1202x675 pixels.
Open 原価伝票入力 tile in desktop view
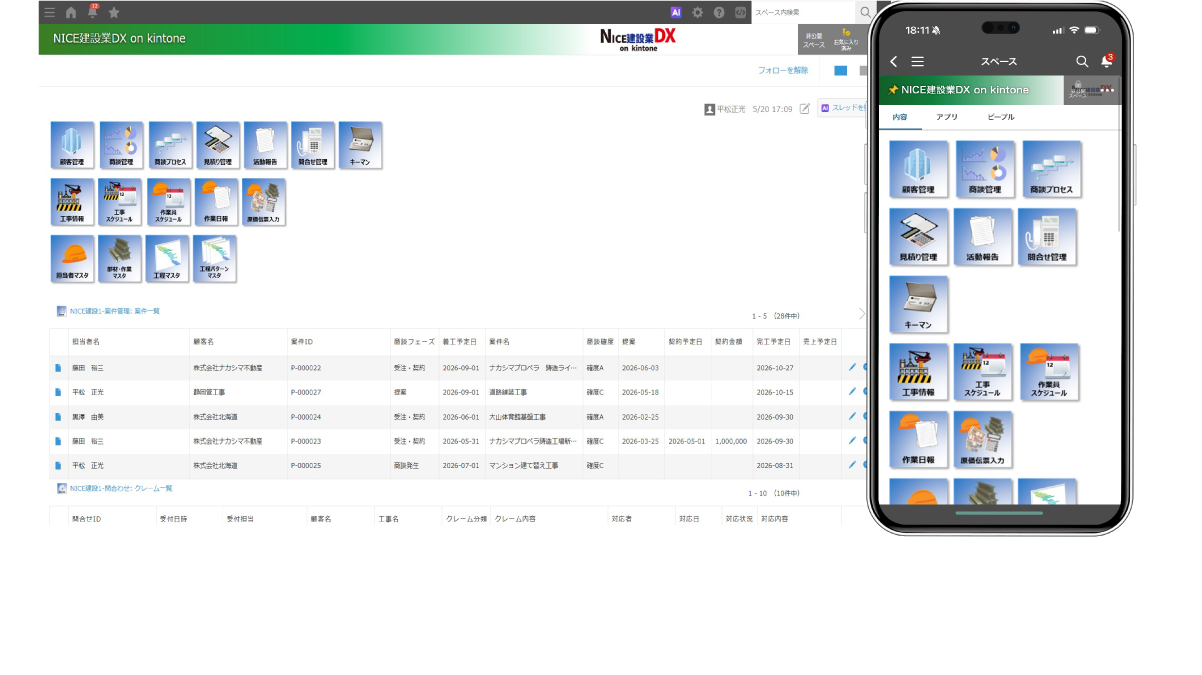264,202
